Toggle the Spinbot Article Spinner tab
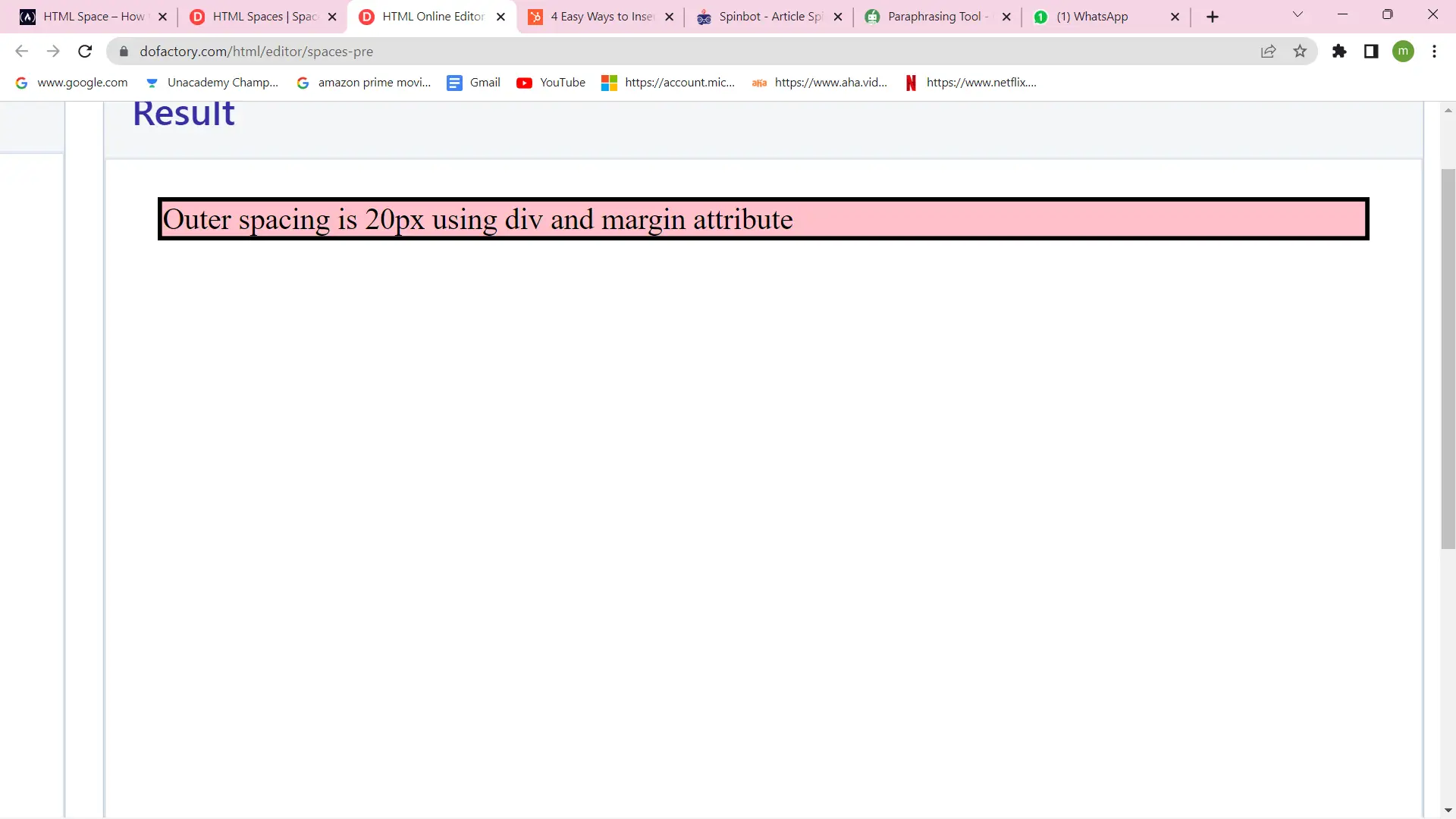 tap(771, 16)
